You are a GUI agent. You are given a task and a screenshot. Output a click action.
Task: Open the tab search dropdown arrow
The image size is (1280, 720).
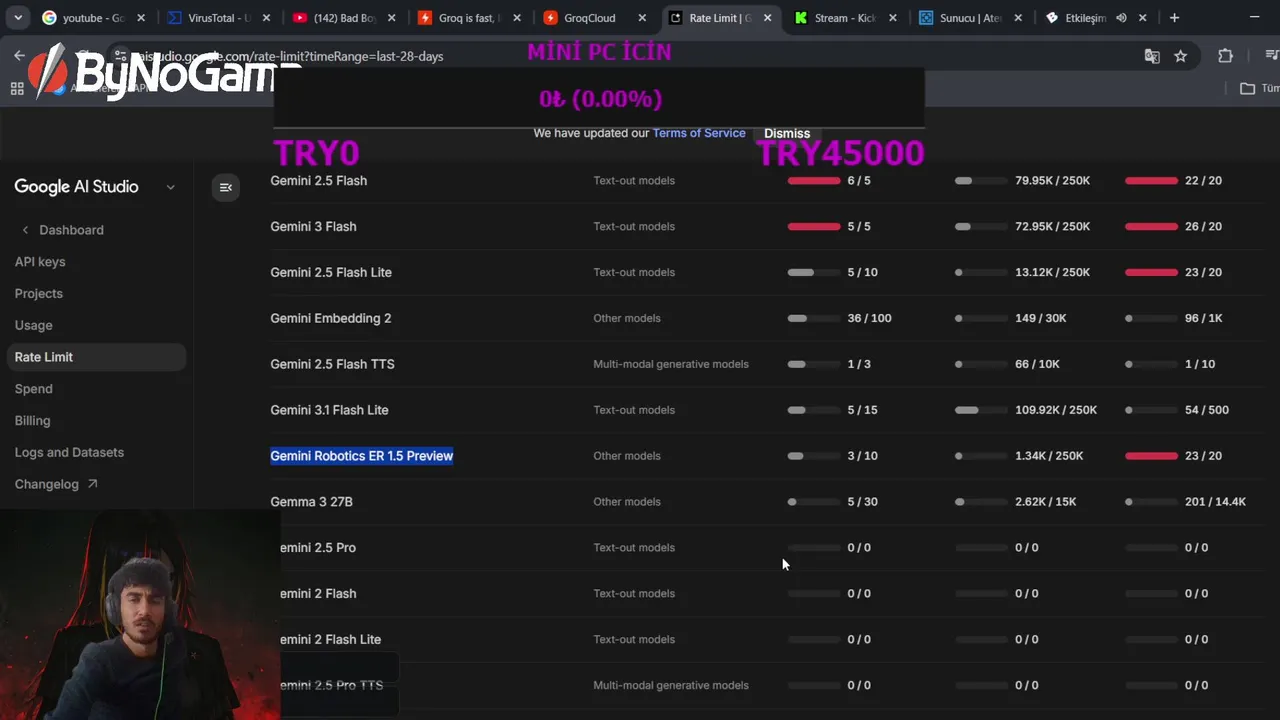[18, 18]
